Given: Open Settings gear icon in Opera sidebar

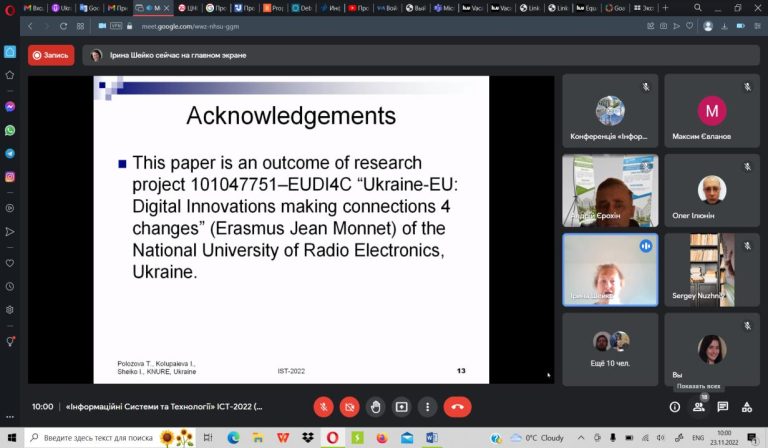Looking at the screenshot, I should (10, 310).
